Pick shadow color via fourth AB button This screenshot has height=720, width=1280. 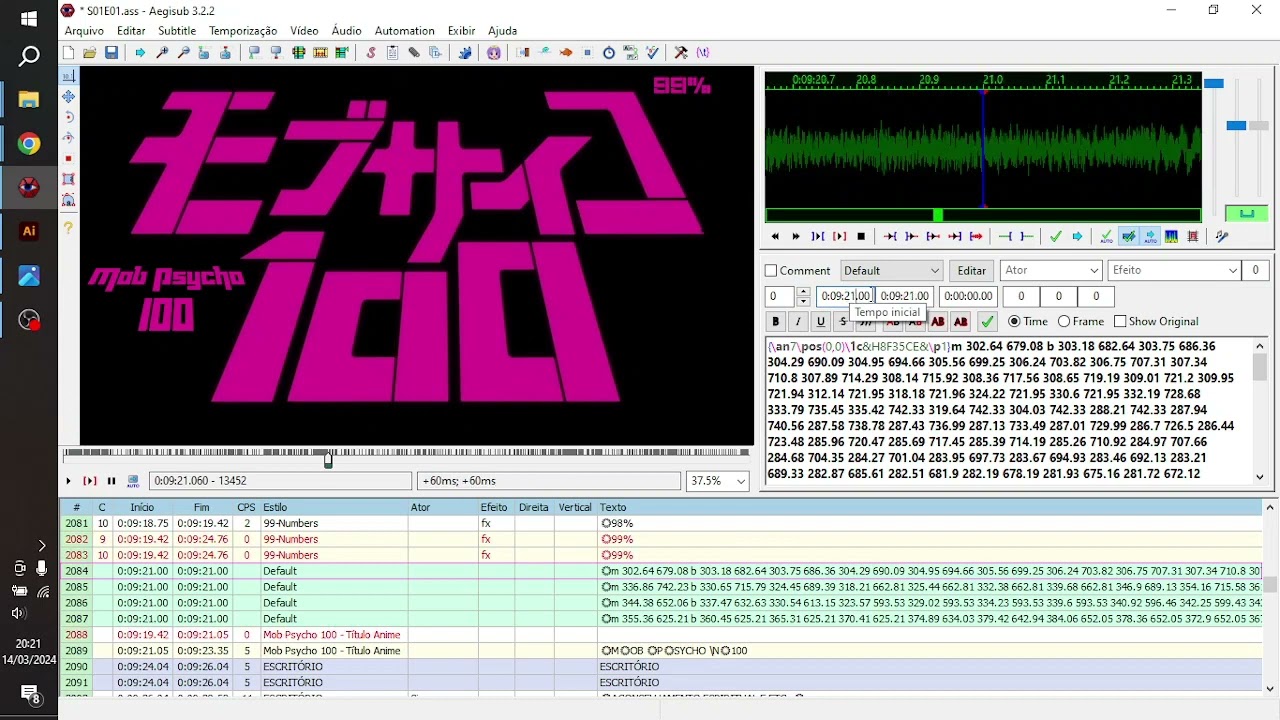point(961,322)
